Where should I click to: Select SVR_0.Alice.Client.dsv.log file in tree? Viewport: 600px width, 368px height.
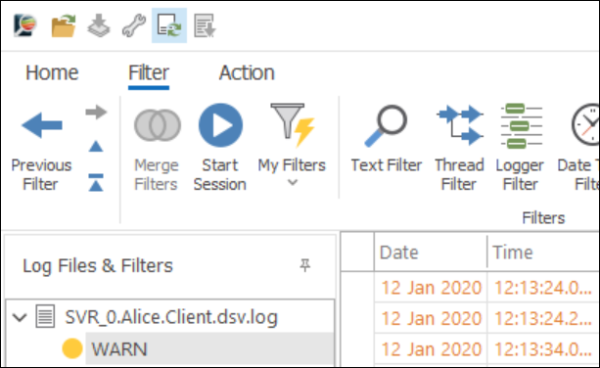(171, 317)
